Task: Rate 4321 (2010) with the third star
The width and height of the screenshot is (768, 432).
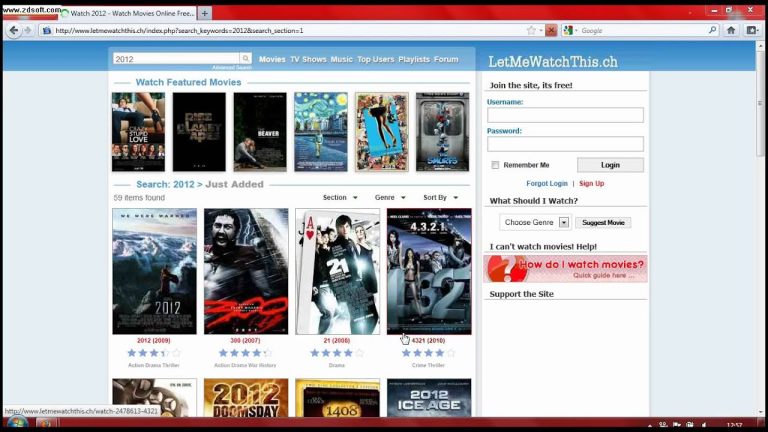Action: (429, 353)
